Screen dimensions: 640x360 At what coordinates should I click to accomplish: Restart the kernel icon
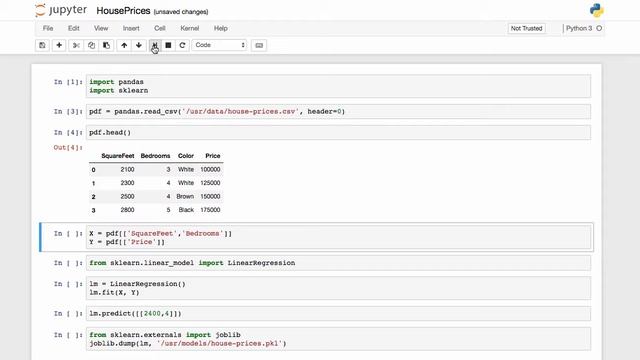coord(182,45)
